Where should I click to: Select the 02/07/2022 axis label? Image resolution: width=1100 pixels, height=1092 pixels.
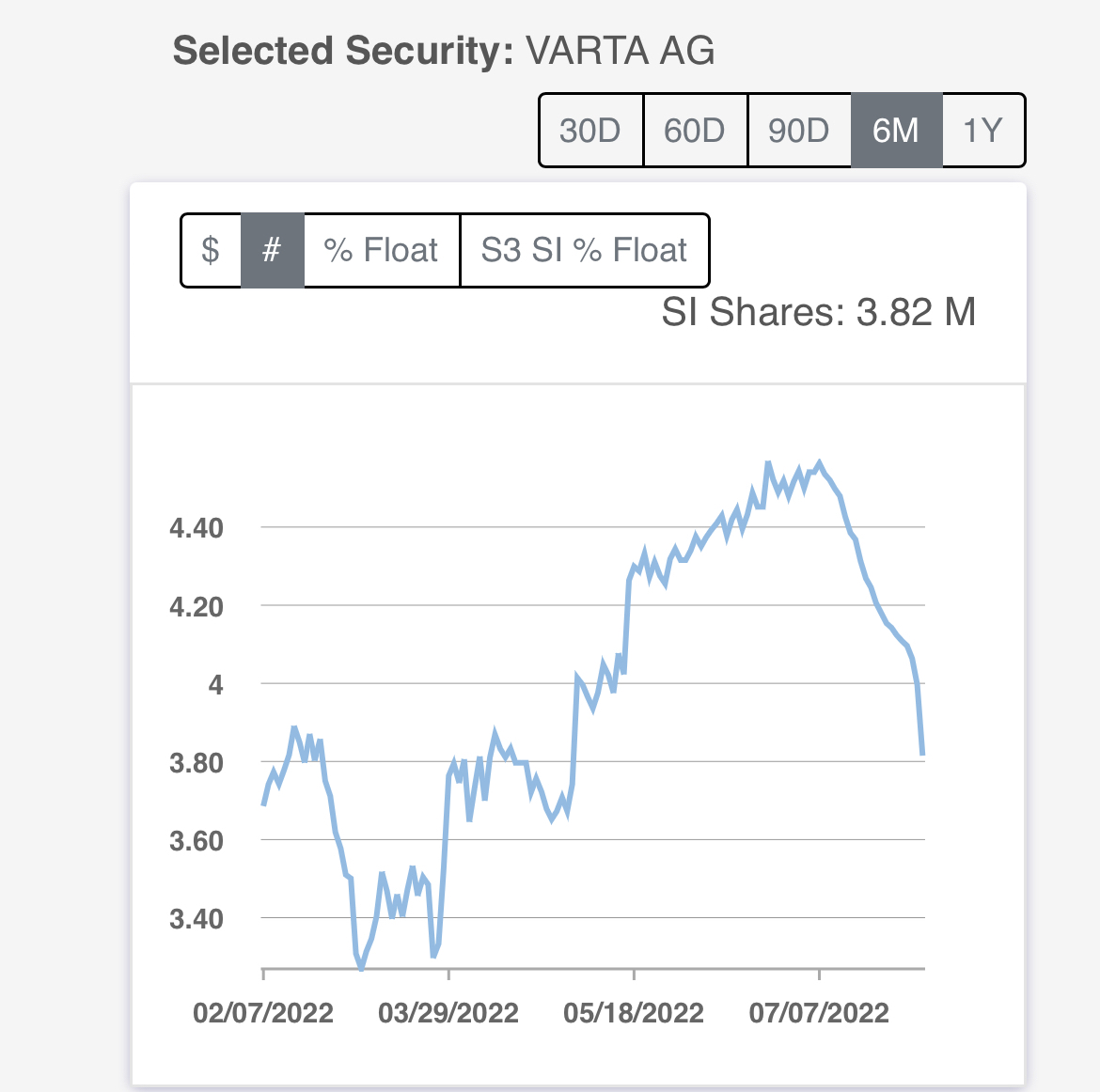263,1013
